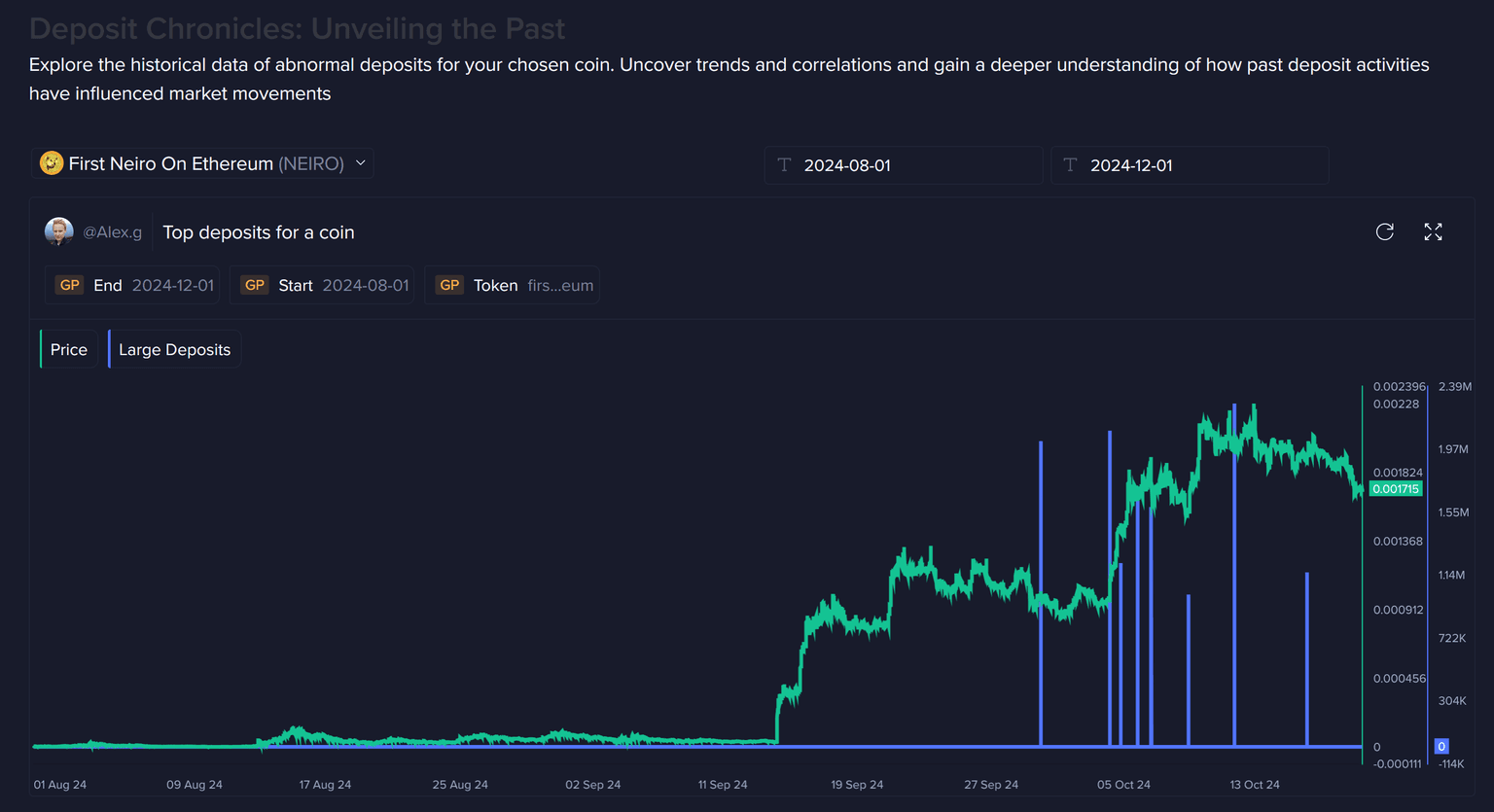1494x812 pixels.
Task: Click the T icon in start date field
Action: (784, 165)
